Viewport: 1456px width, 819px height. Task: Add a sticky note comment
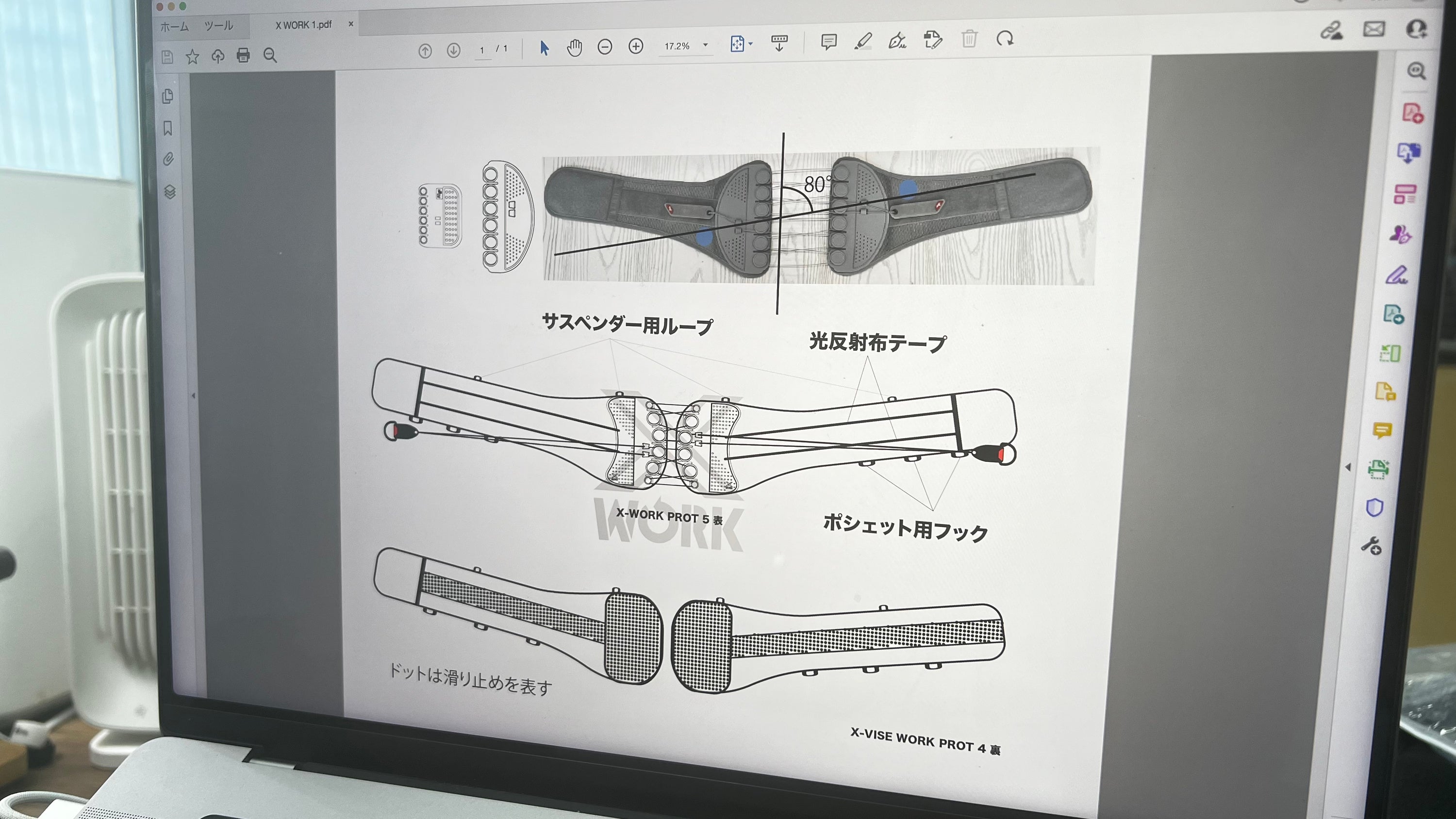[828, 42]
